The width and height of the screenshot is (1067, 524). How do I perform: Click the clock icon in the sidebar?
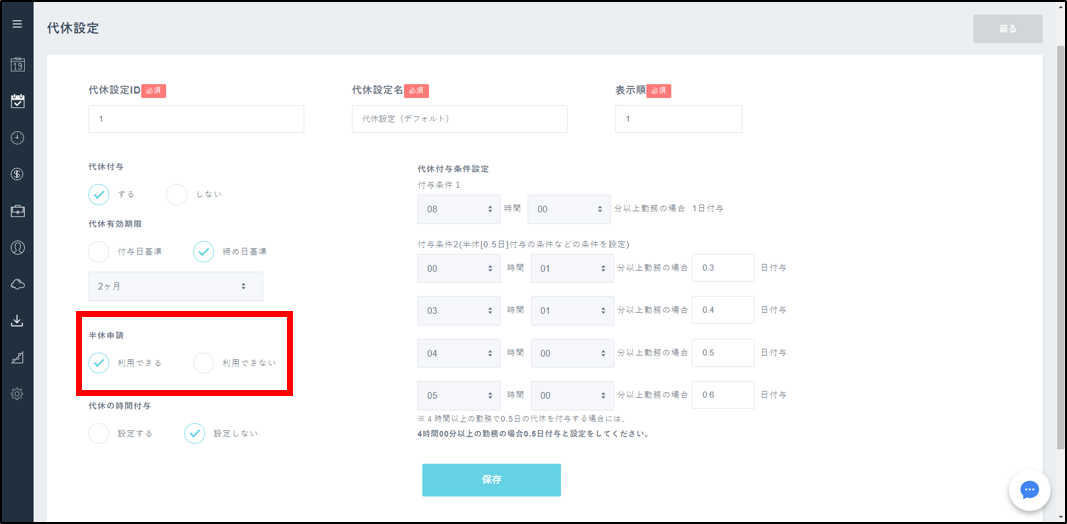(x=17, y=137)
